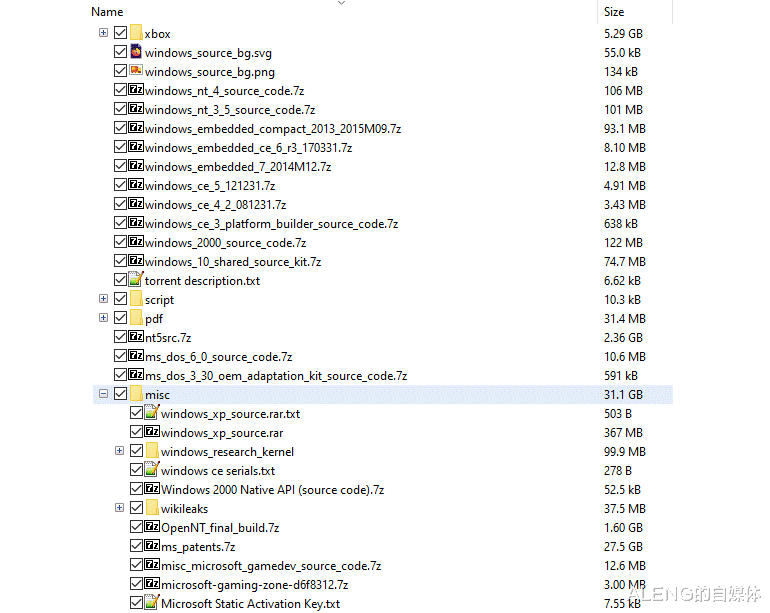Viewport: 770px width, 613px height.
Task: Click the archive icon of windows_xp_source.rar
Action: [152, 432]
